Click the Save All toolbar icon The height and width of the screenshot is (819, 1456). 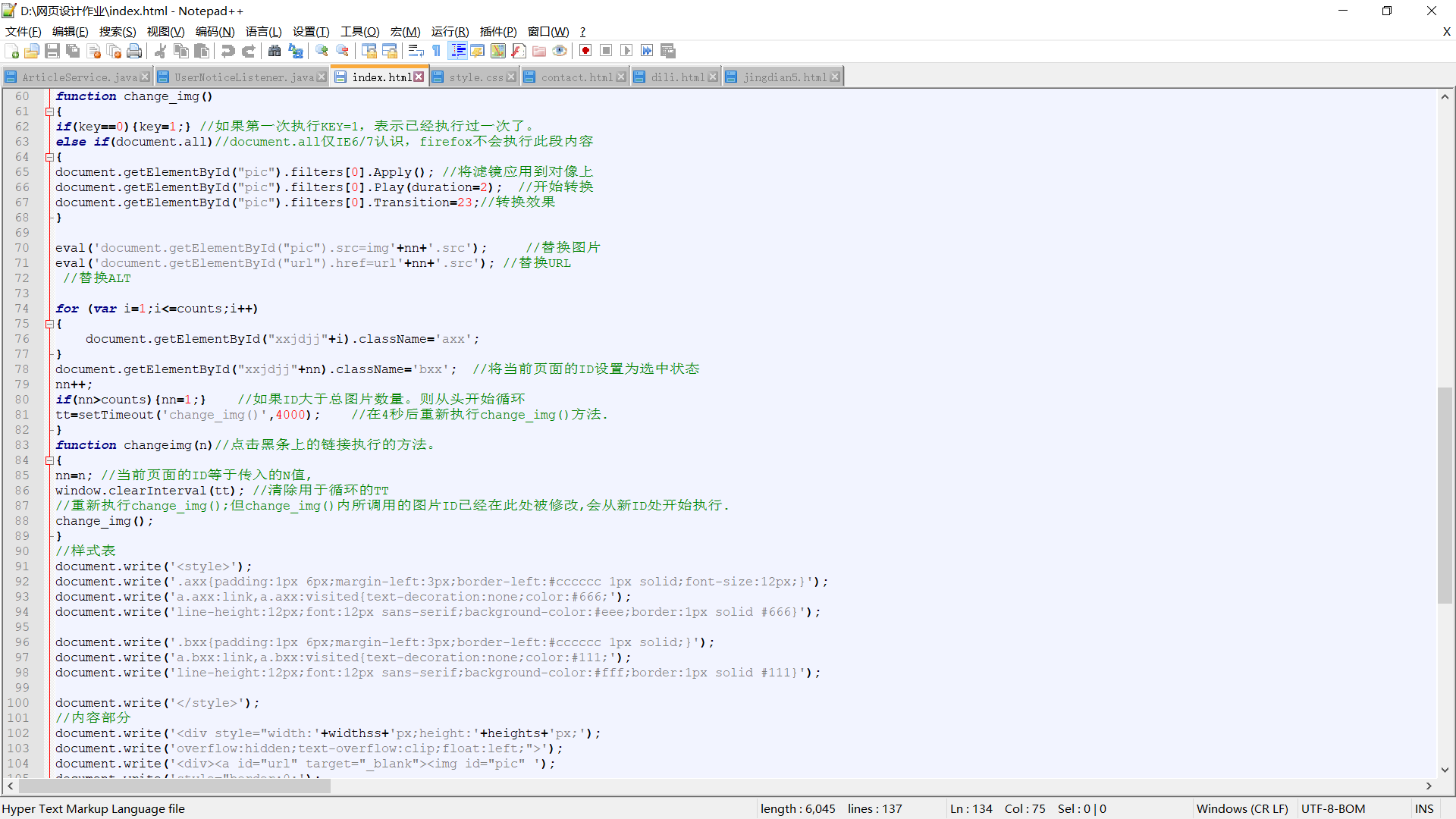pos(73,51)
